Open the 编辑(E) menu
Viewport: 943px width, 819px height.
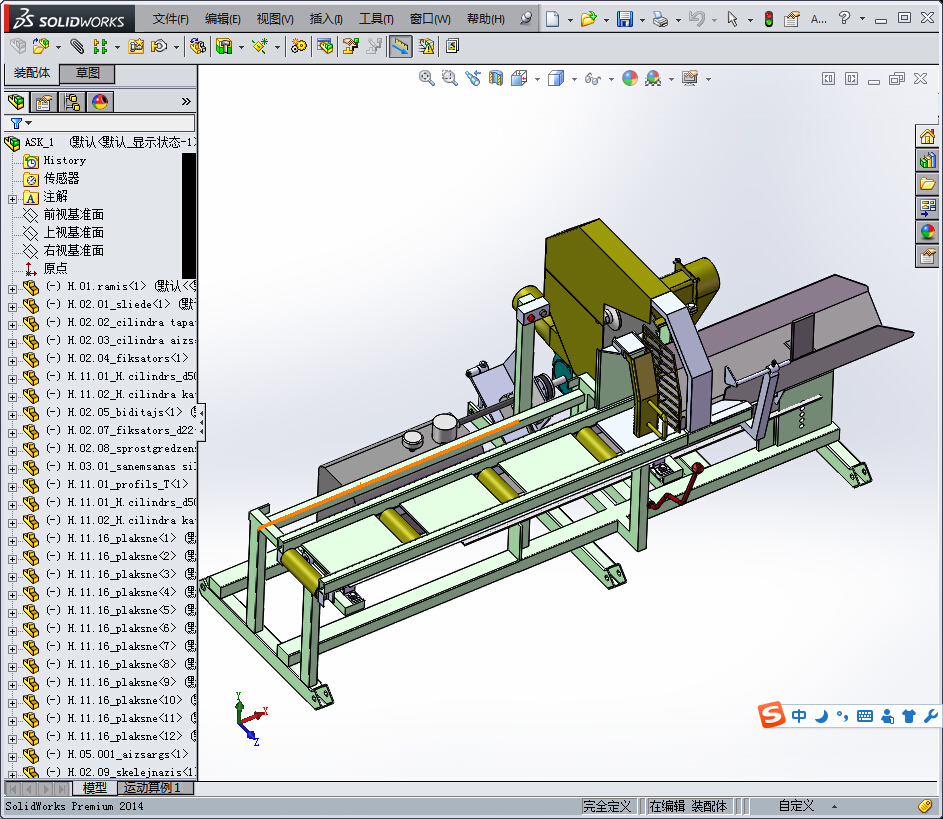click(223, 19)
